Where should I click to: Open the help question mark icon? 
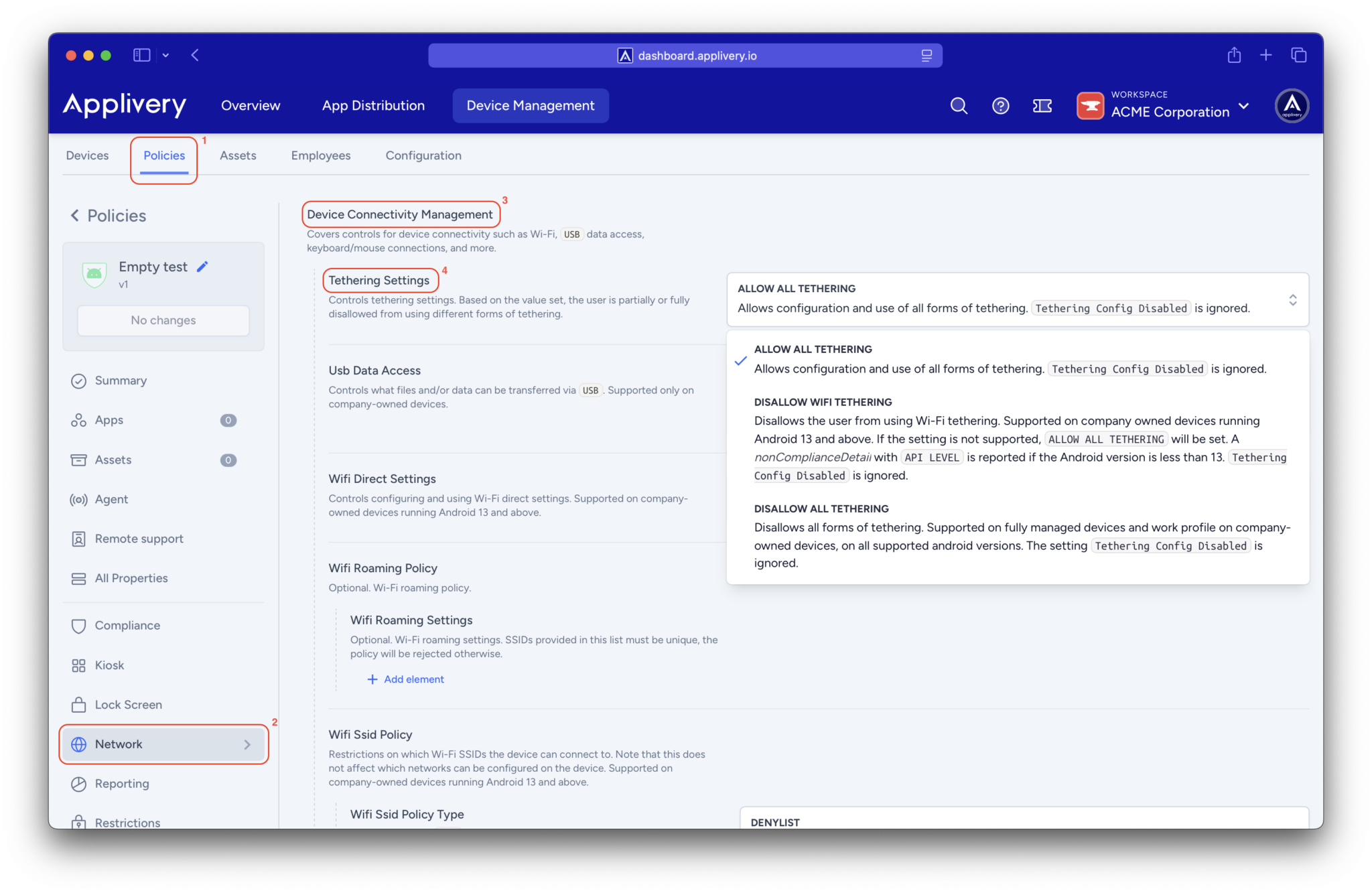point(1000,106)
